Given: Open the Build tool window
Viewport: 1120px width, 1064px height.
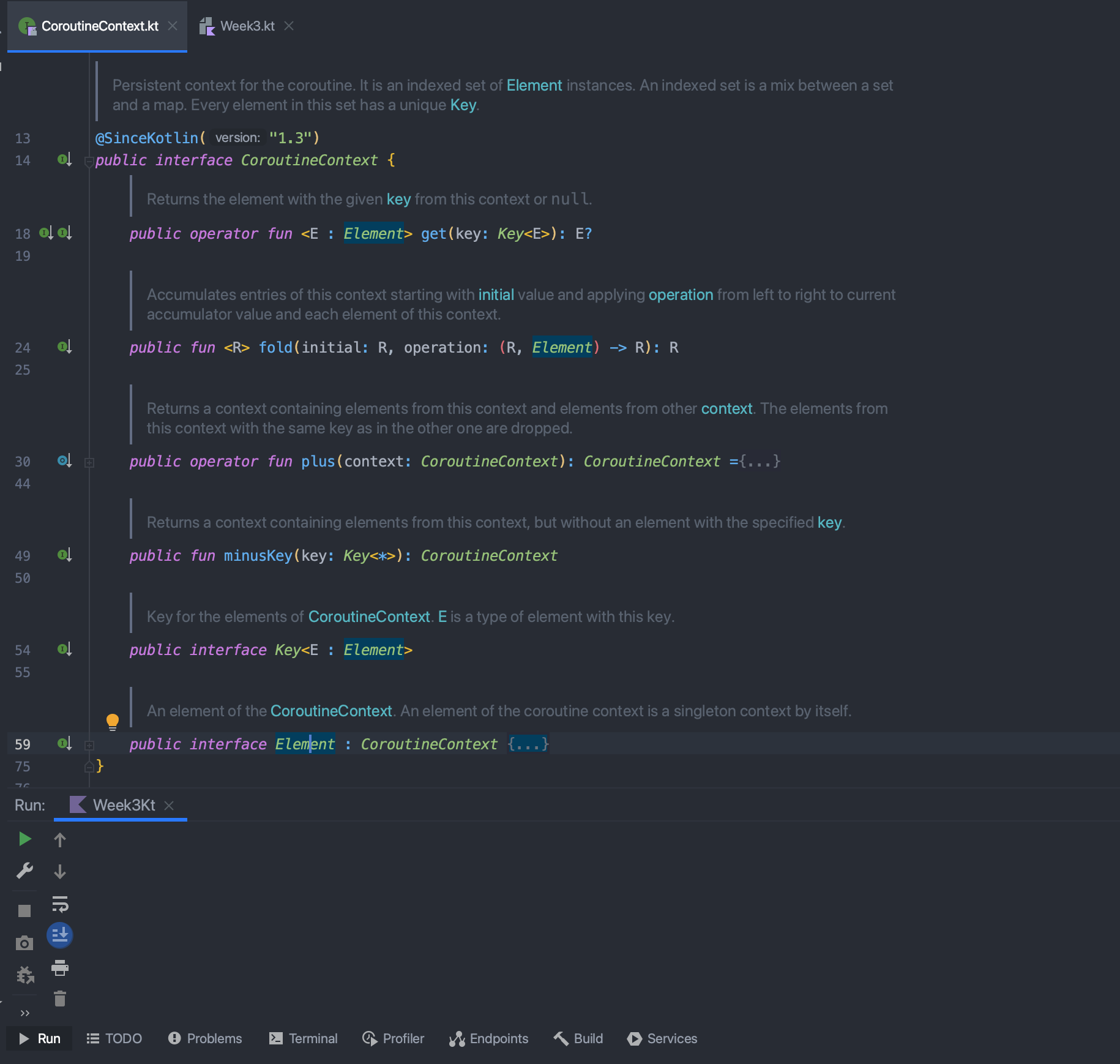Looking at the screenshot, I should pyautogui.click(x=578, y=1038).
